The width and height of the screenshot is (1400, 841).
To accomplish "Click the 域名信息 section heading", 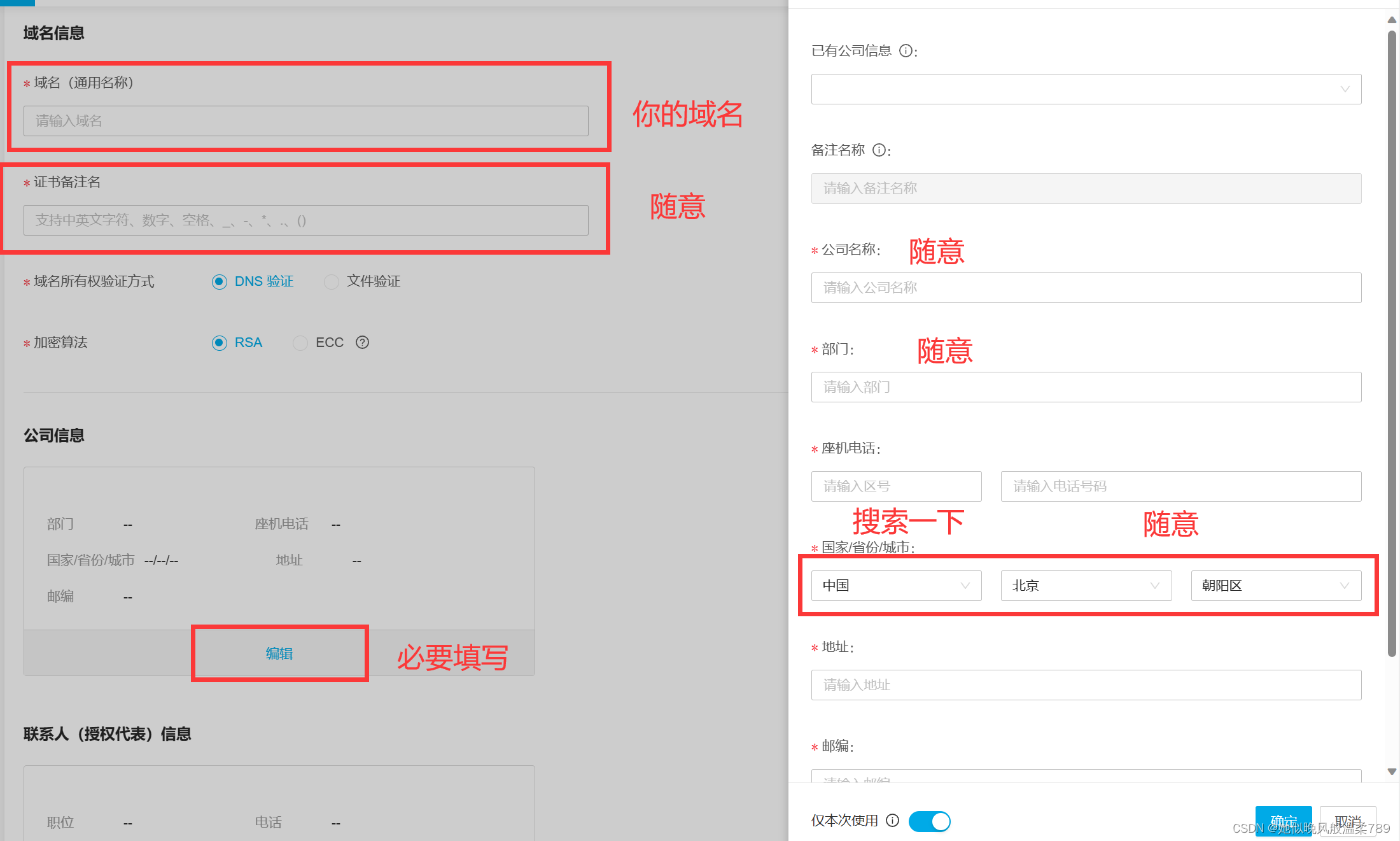I will tap(54, 33).
